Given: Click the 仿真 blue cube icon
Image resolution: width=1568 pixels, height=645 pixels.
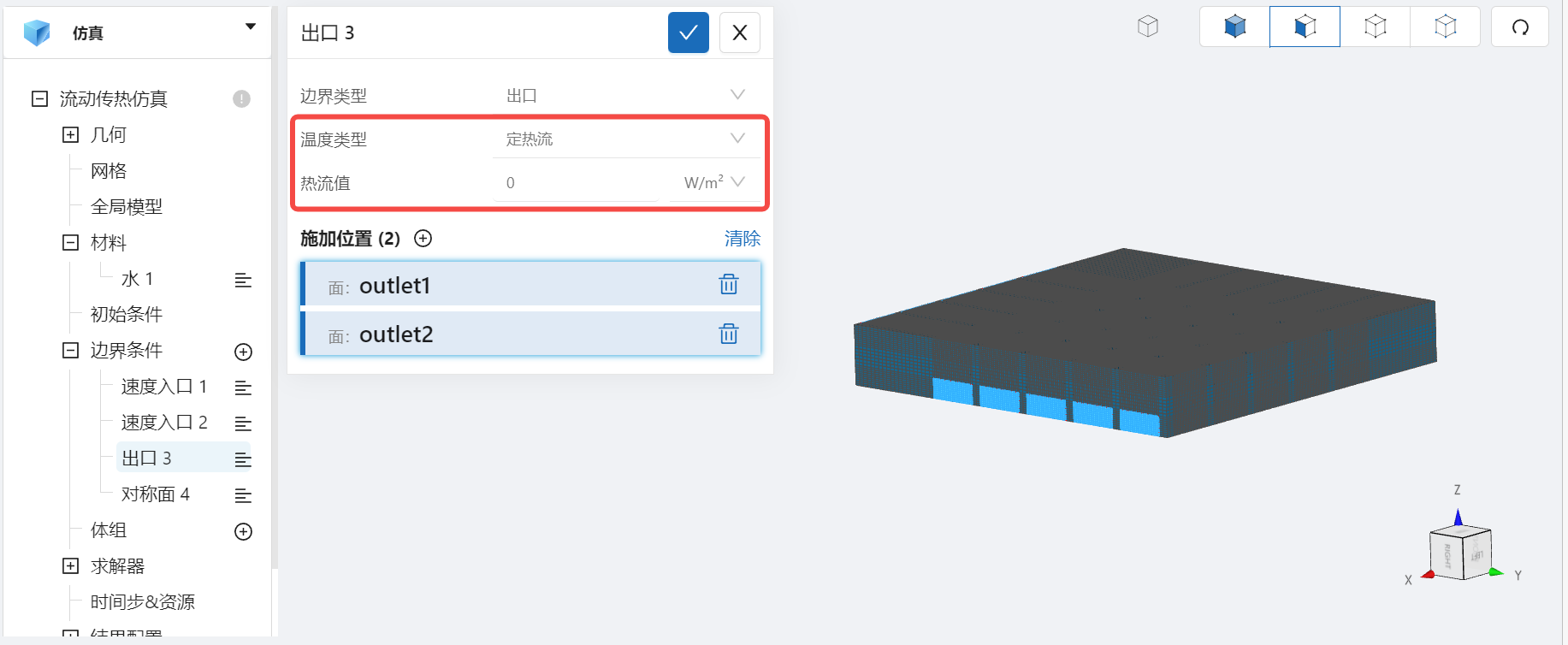Looking at the screenshot, I should click(37, 33).
